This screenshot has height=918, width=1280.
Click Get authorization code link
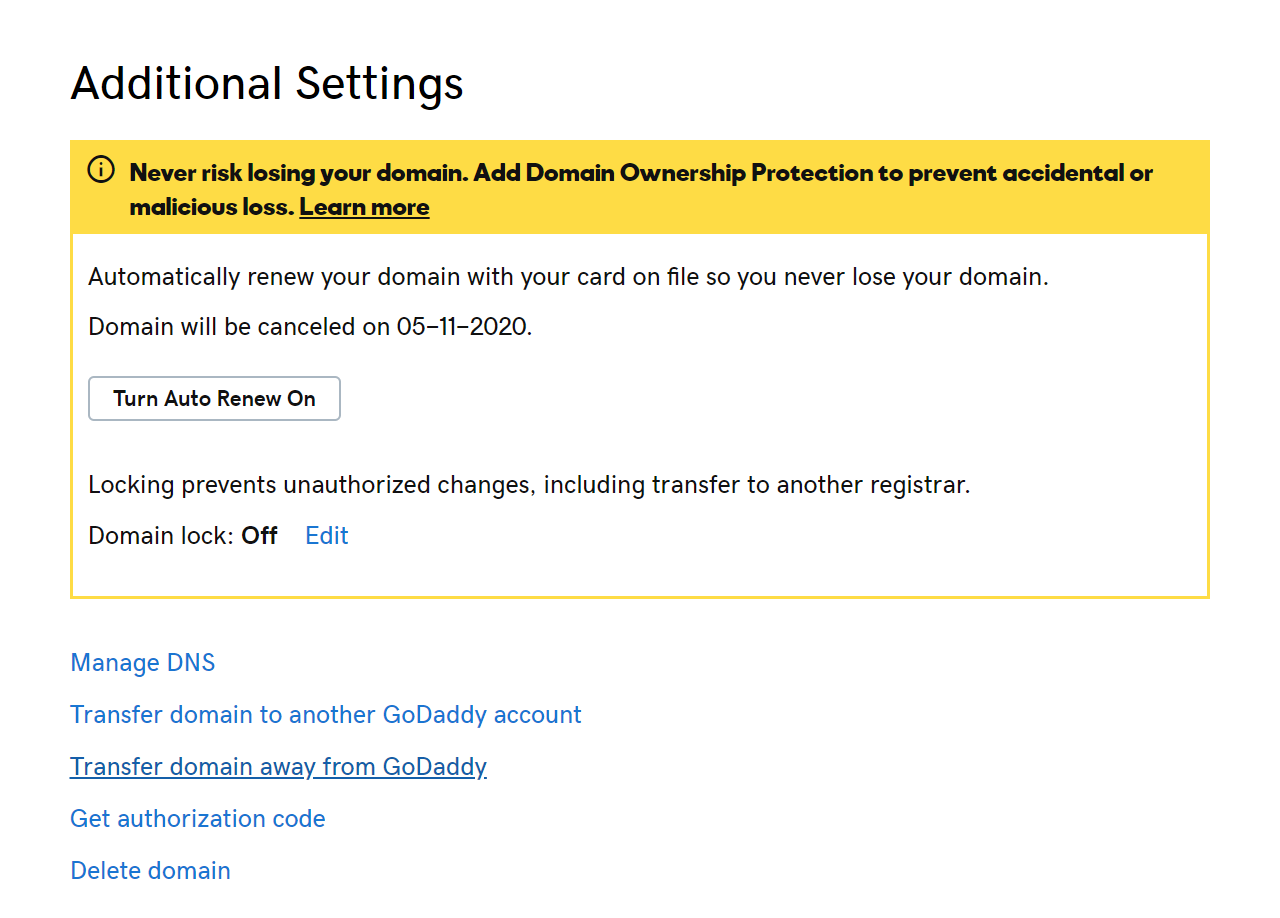coord(197,819)
